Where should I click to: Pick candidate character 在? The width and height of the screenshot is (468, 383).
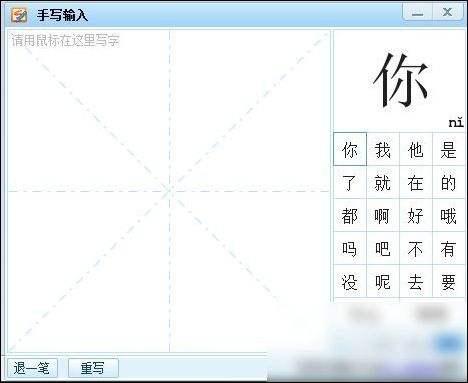[416, 182]
